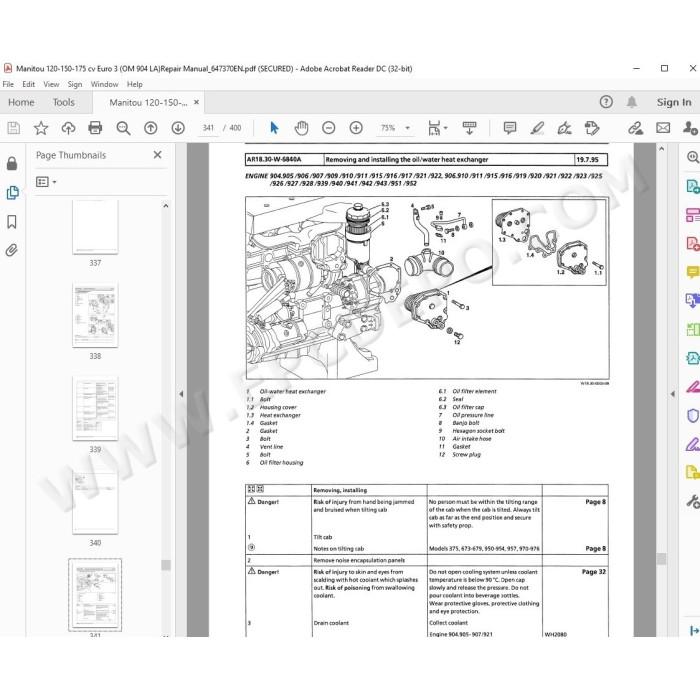Add a sticky note comment
This screenshot has width=700, height=700.
[x=509, y=128]
